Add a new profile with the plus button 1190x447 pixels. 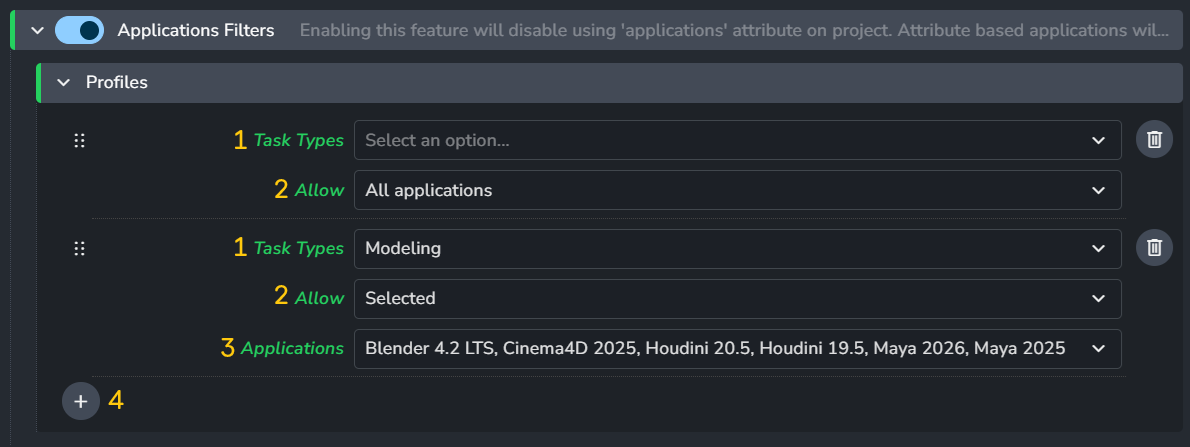[x=81, y=401]
